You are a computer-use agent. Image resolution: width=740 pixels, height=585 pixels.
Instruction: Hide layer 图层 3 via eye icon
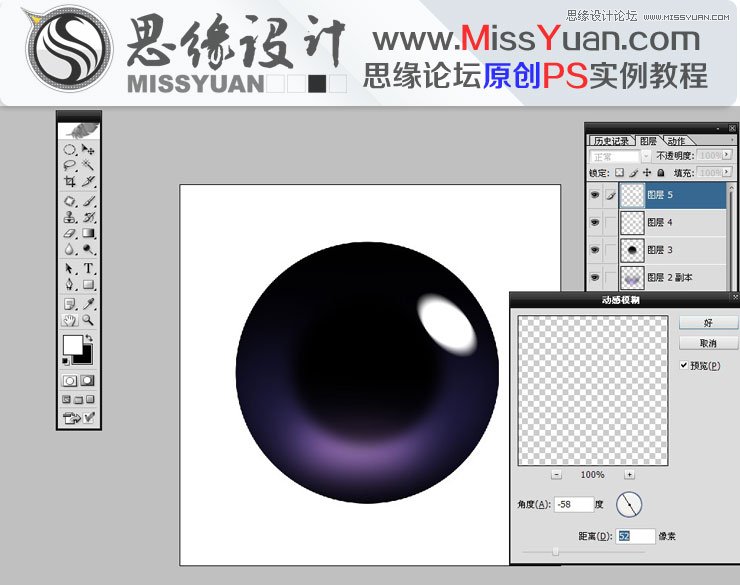(595, 250)
